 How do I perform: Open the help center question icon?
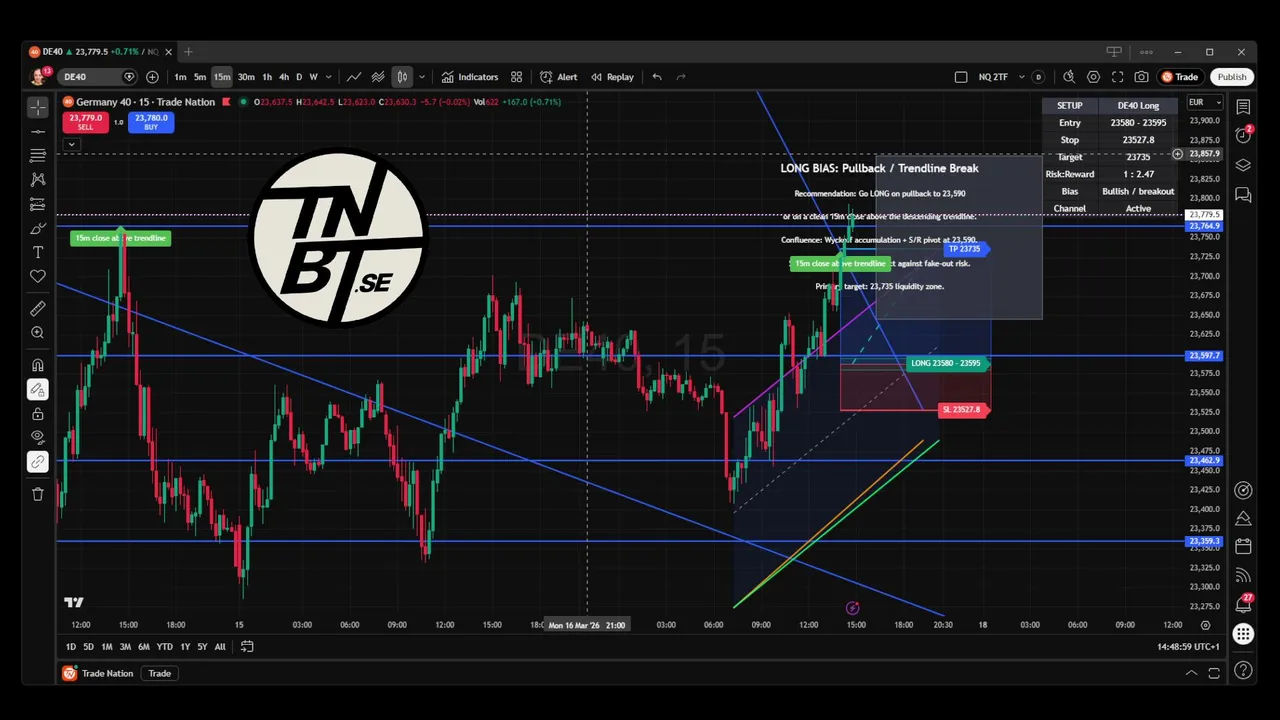point(1243,670)
